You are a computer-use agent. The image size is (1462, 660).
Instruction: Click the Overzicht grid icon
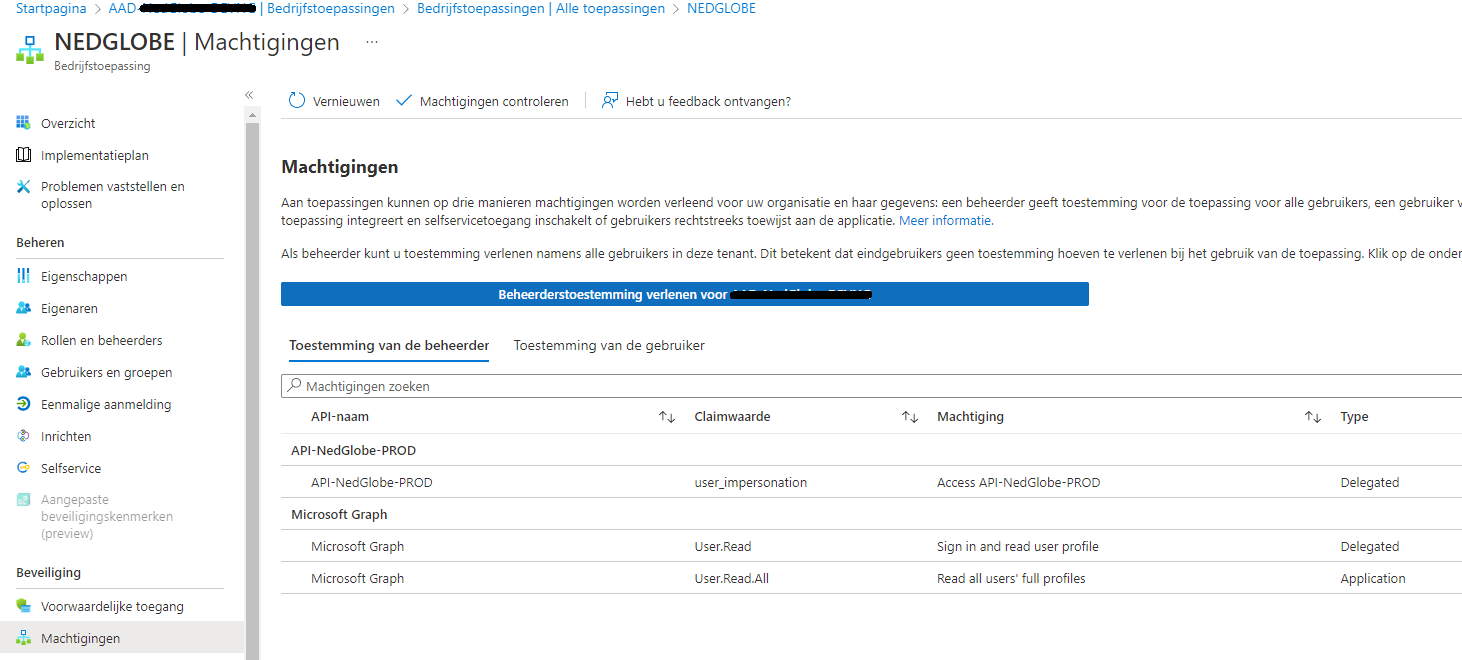pos(24,123)
